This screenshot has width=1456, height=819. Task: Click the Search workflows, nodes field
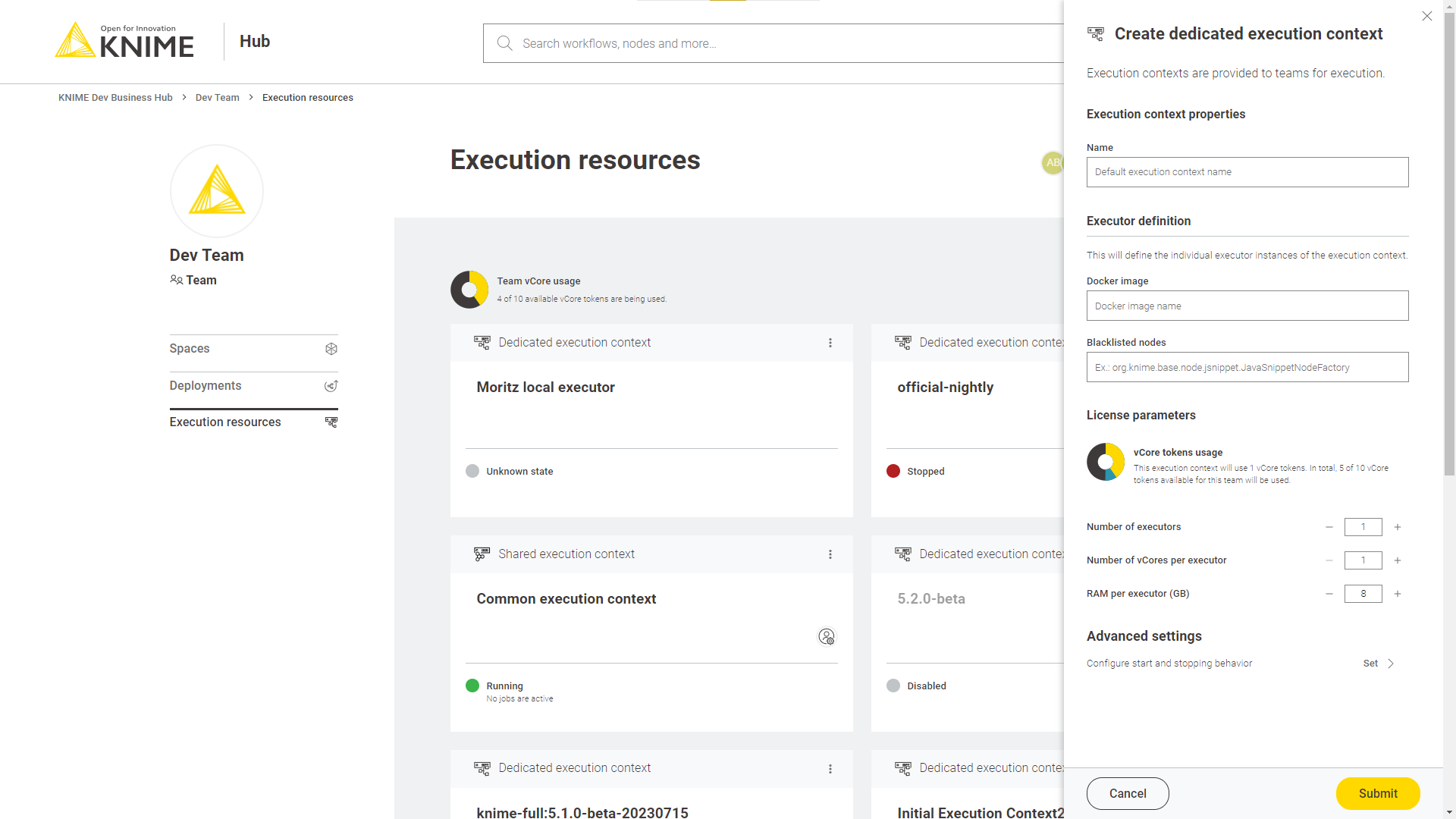(x=773, y=43)
